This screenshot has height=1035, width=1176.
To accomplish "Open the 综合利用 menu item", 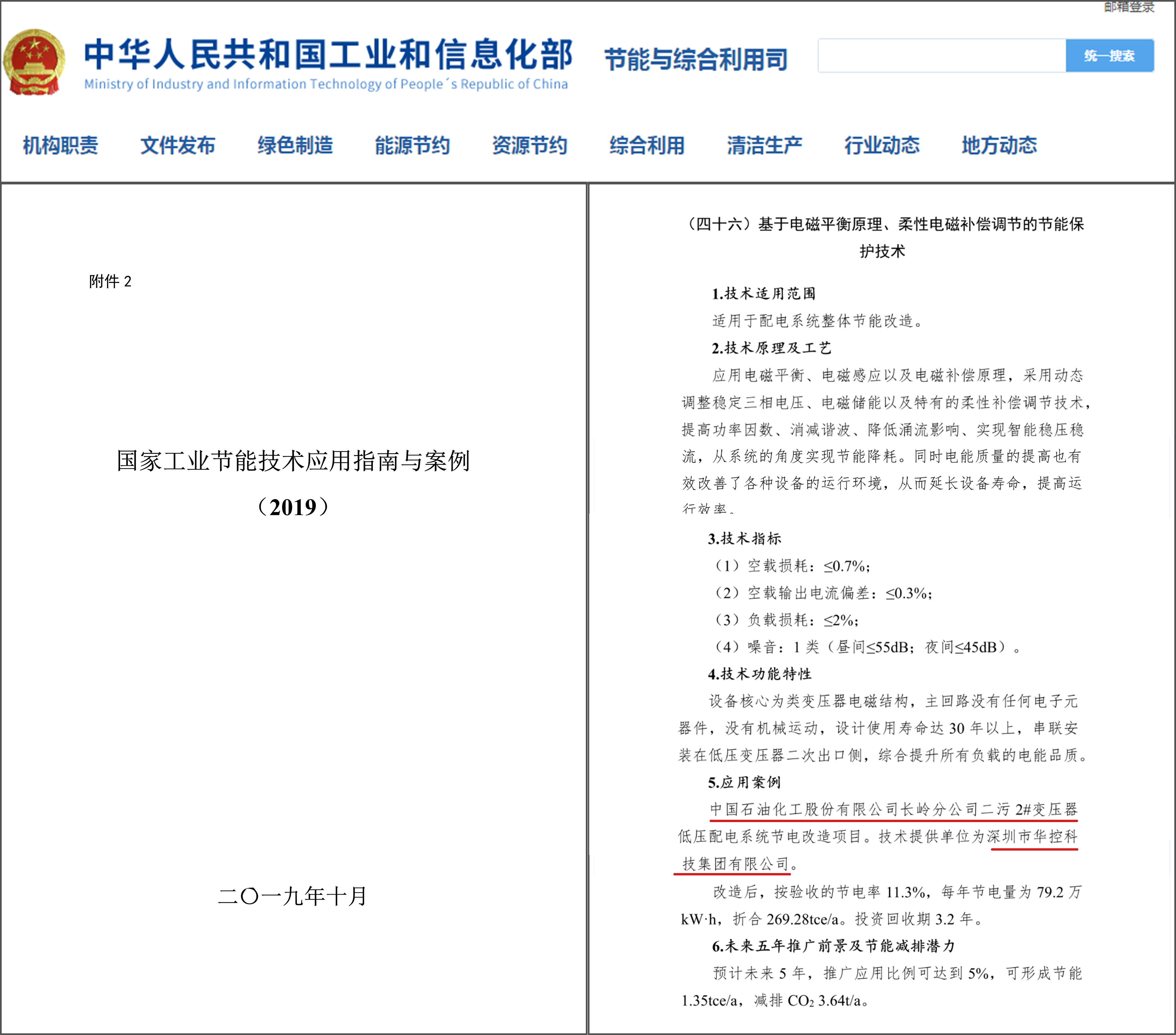I will click(x=647, y=146).
